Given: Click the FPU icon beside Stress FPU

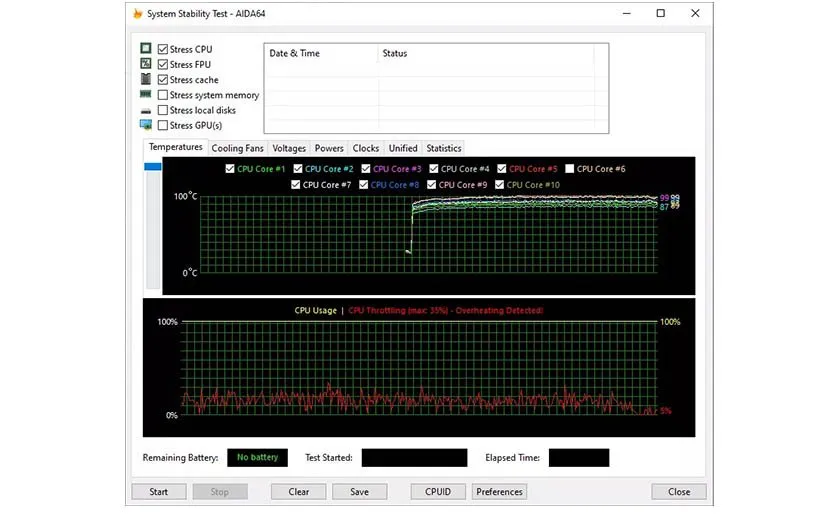Looking at the screenshot, I should point(146,64).
